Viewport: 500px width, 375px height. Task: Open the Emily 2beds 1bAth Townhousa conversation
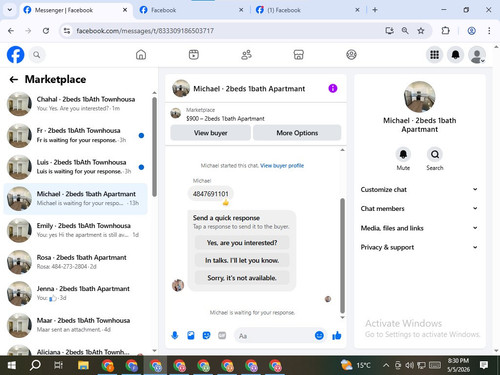[x=76, y=230]
